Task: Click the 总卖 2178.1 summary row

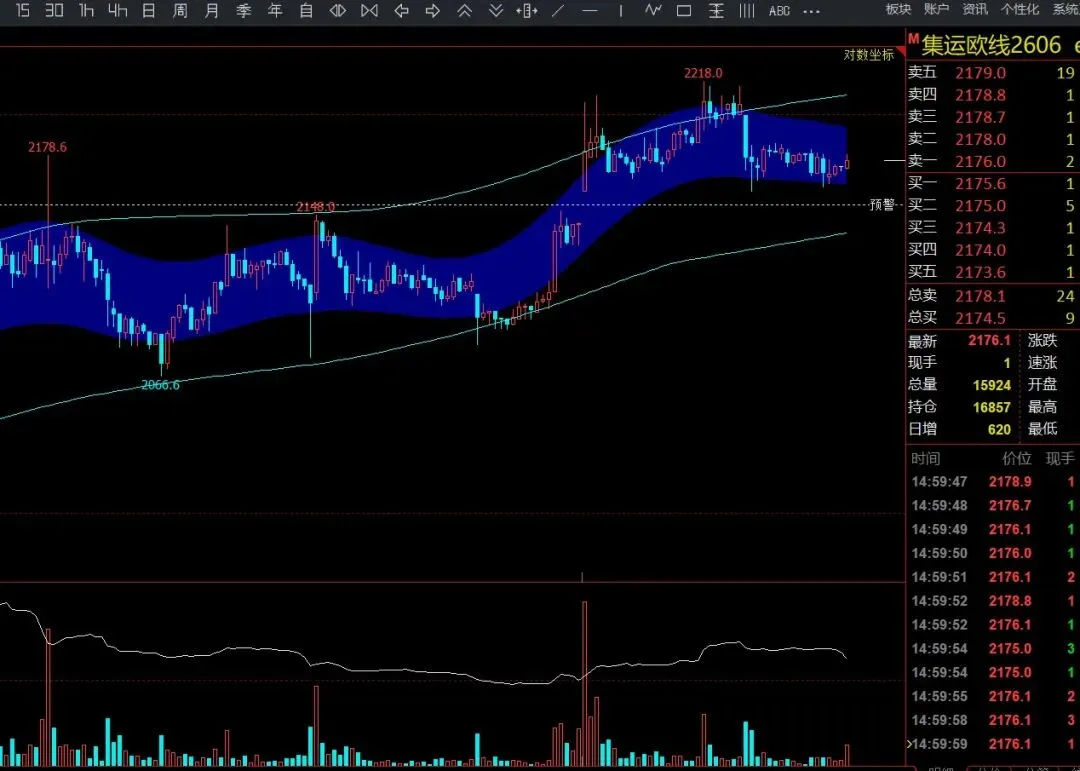Action: coord(992,296)
